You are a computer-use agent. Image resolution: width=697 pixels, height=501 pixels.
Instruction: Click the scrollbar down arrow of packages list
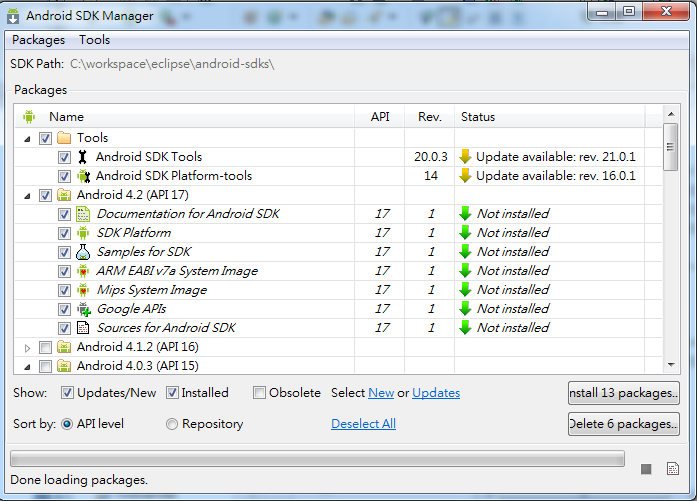[x=671, y=365]
